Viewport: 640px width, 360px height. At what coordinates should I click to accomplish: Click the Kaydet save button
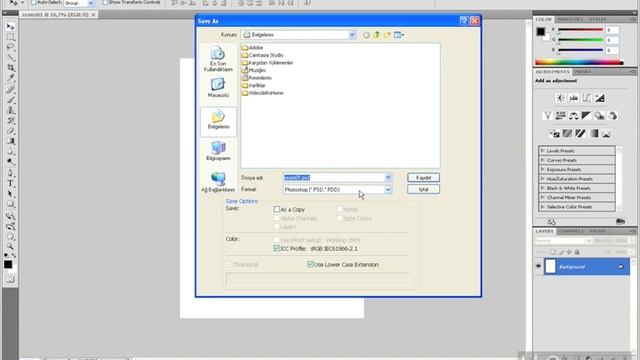423,178
